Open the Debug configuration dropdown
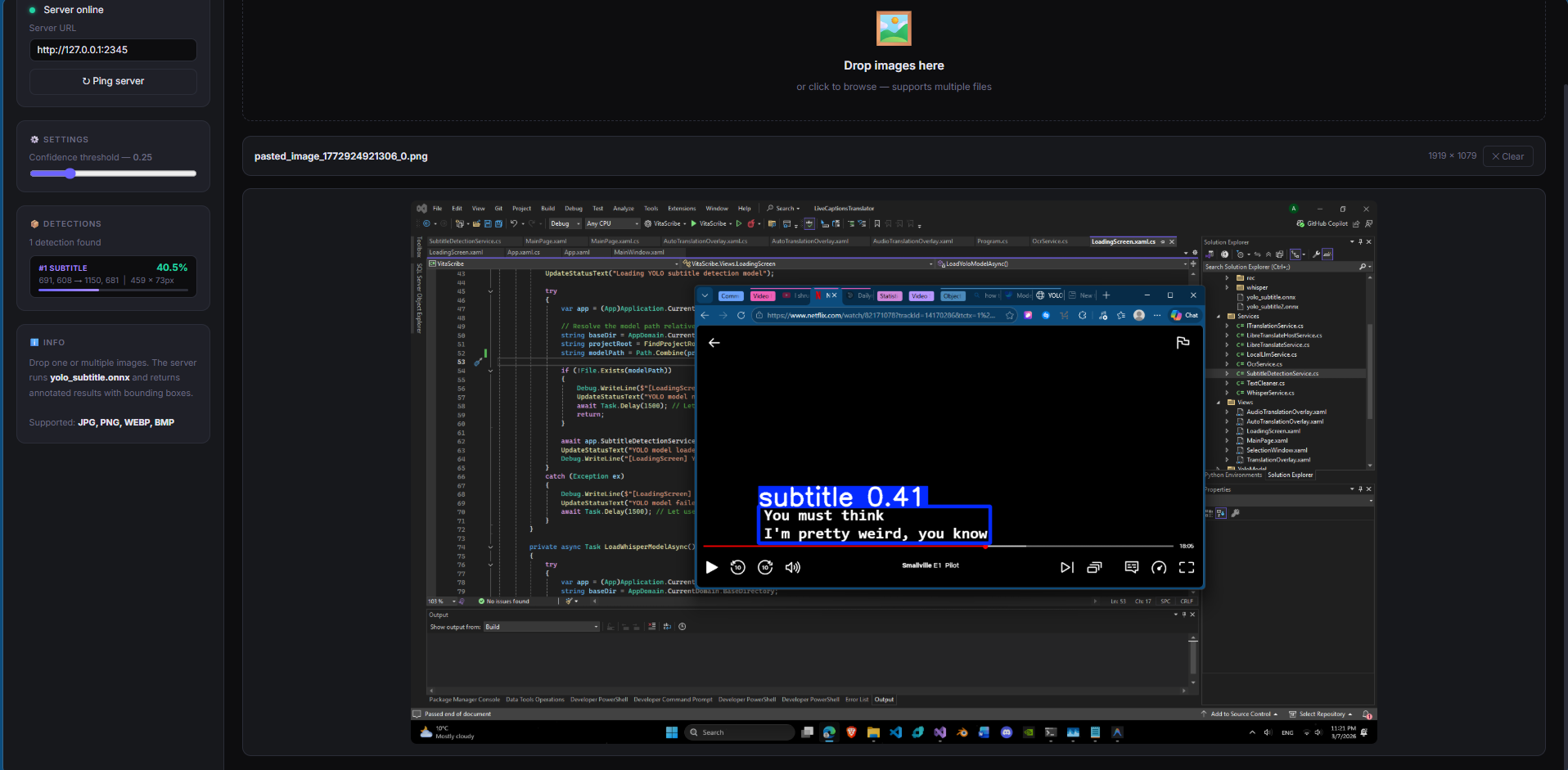This screenshot has height=770, width=1568. 565,223
